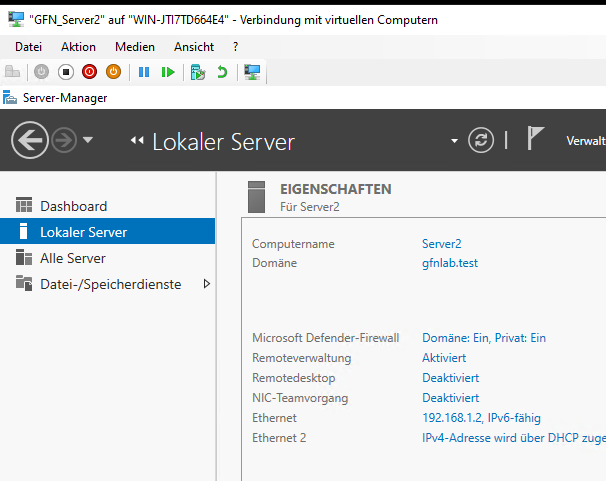
Task: Pause the virtual machine
Action: click(x=144, y=72)
